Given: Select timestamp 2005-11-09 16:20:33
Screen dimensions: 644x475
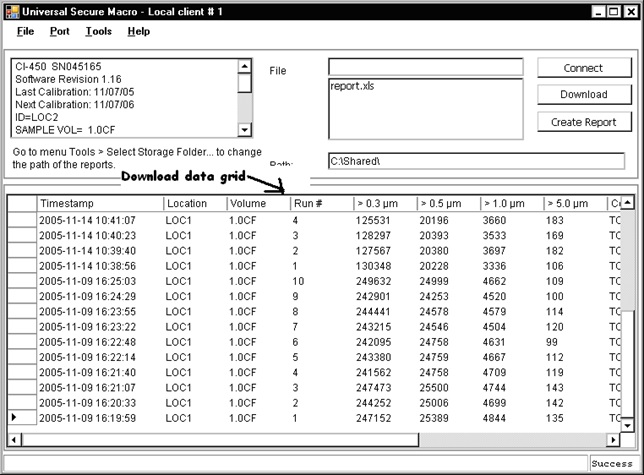Looking at the screenshot, I should point(87,403).
